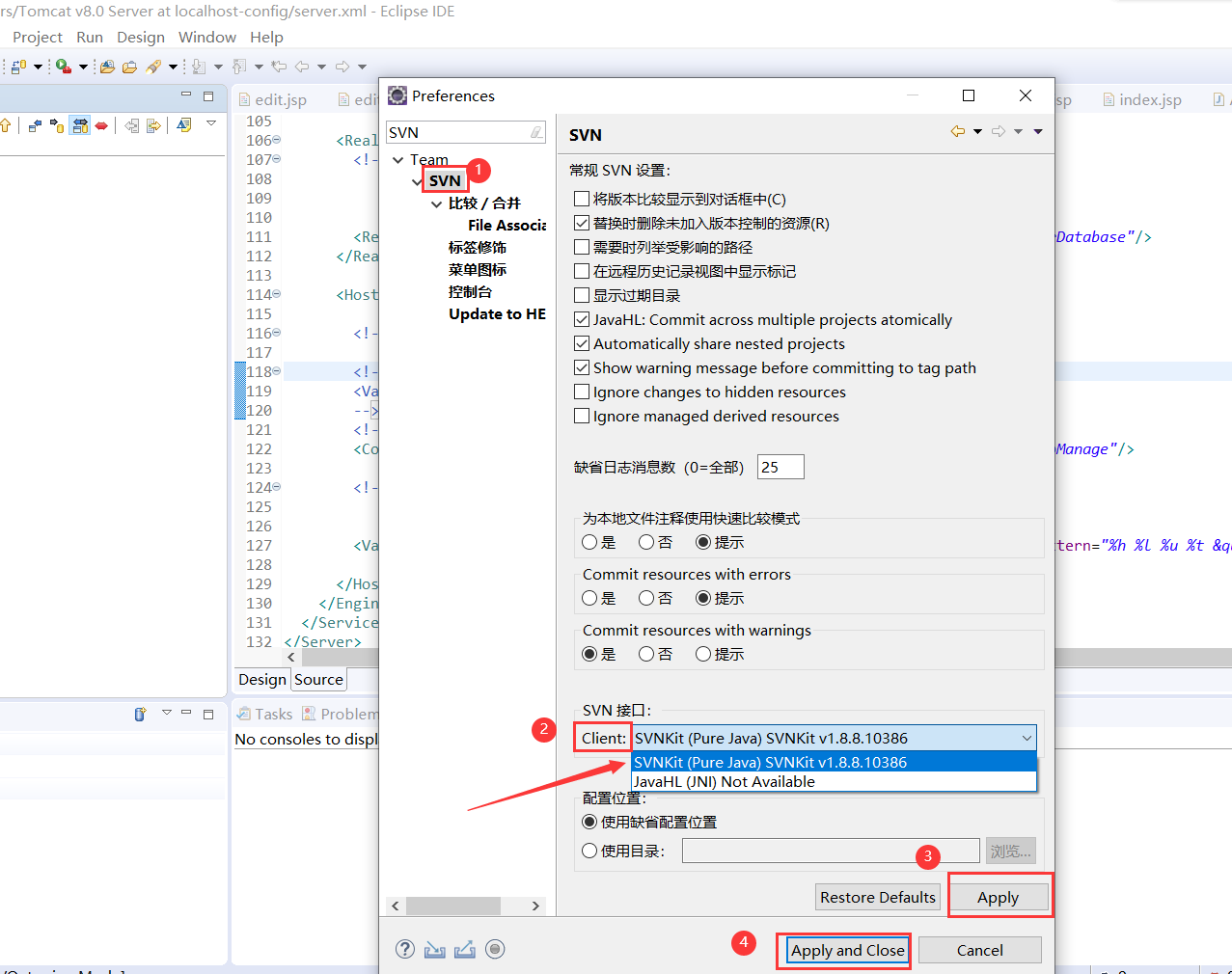Viewport: 1232px width, 974px height.
Task: Enable 显示过期目录 checkbox
Action: 582,295
